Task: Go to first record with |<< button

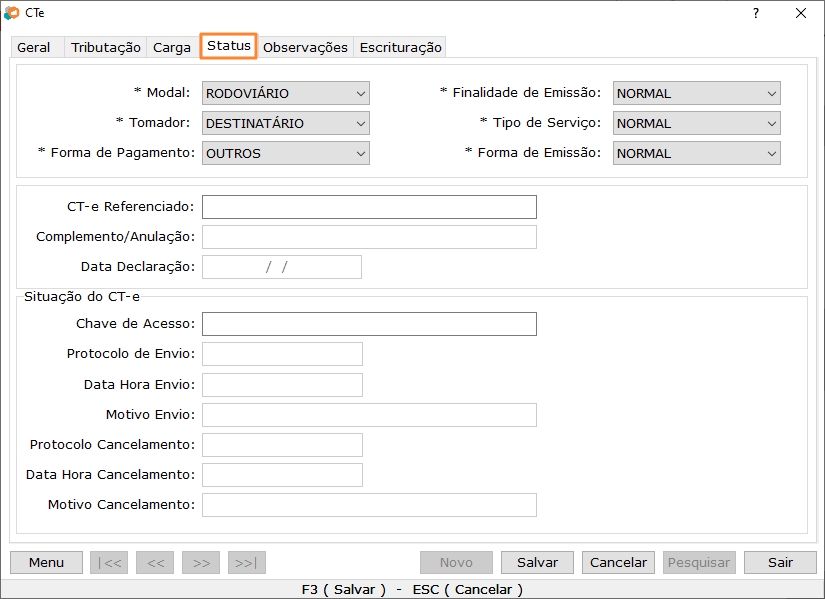Action: coord(109,562)
